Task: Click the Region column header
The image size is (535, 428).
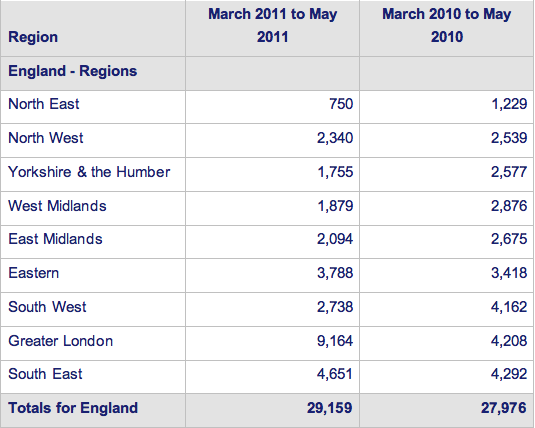Action: coord(33,37)
